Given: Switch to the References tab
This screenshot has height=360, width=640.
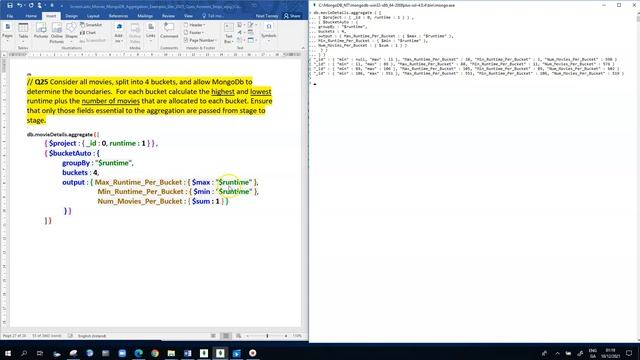Looking at the screenshot, I should [x=118, y=16].
